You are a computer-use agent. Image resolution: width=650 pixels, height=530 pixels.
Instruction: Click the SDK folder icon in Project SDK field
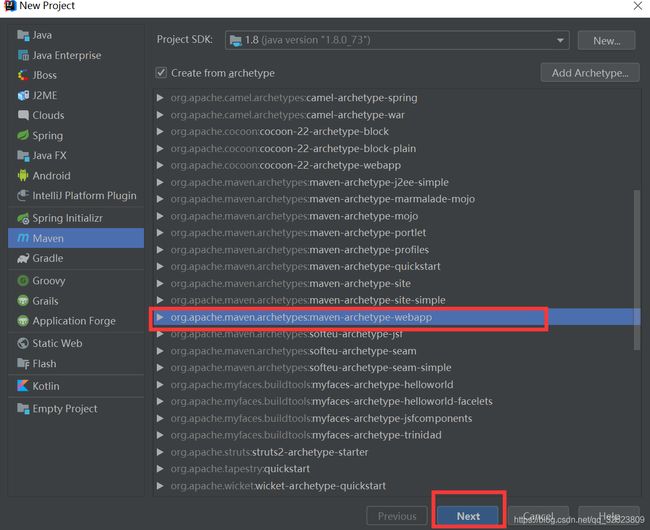(235, 41)
